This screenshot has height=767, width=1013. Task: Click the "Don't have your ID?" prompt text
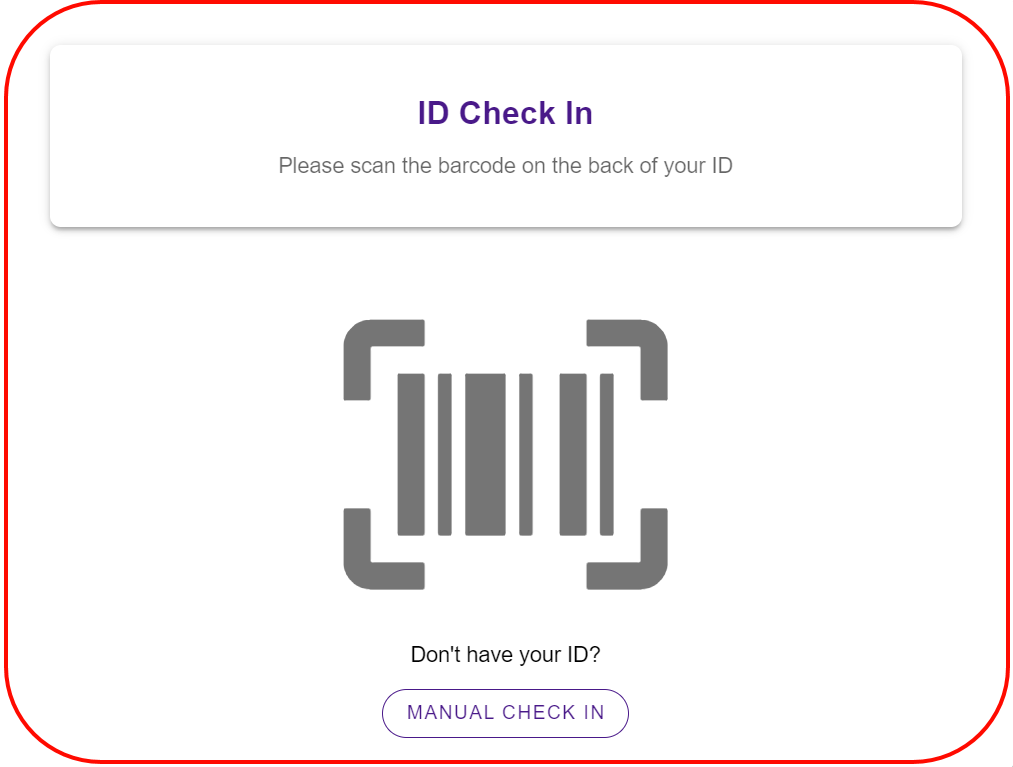(x=505, y=655)
